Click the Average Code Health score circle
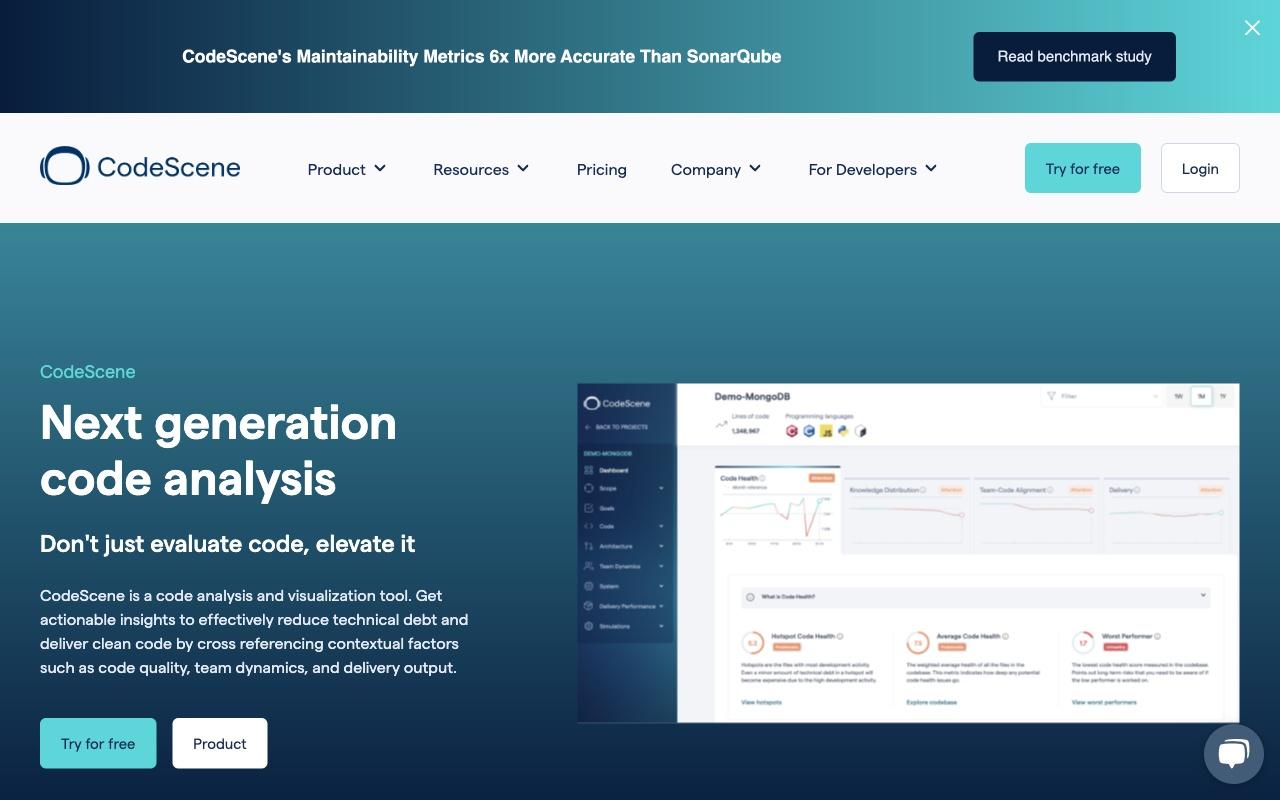 coord(917,642)
